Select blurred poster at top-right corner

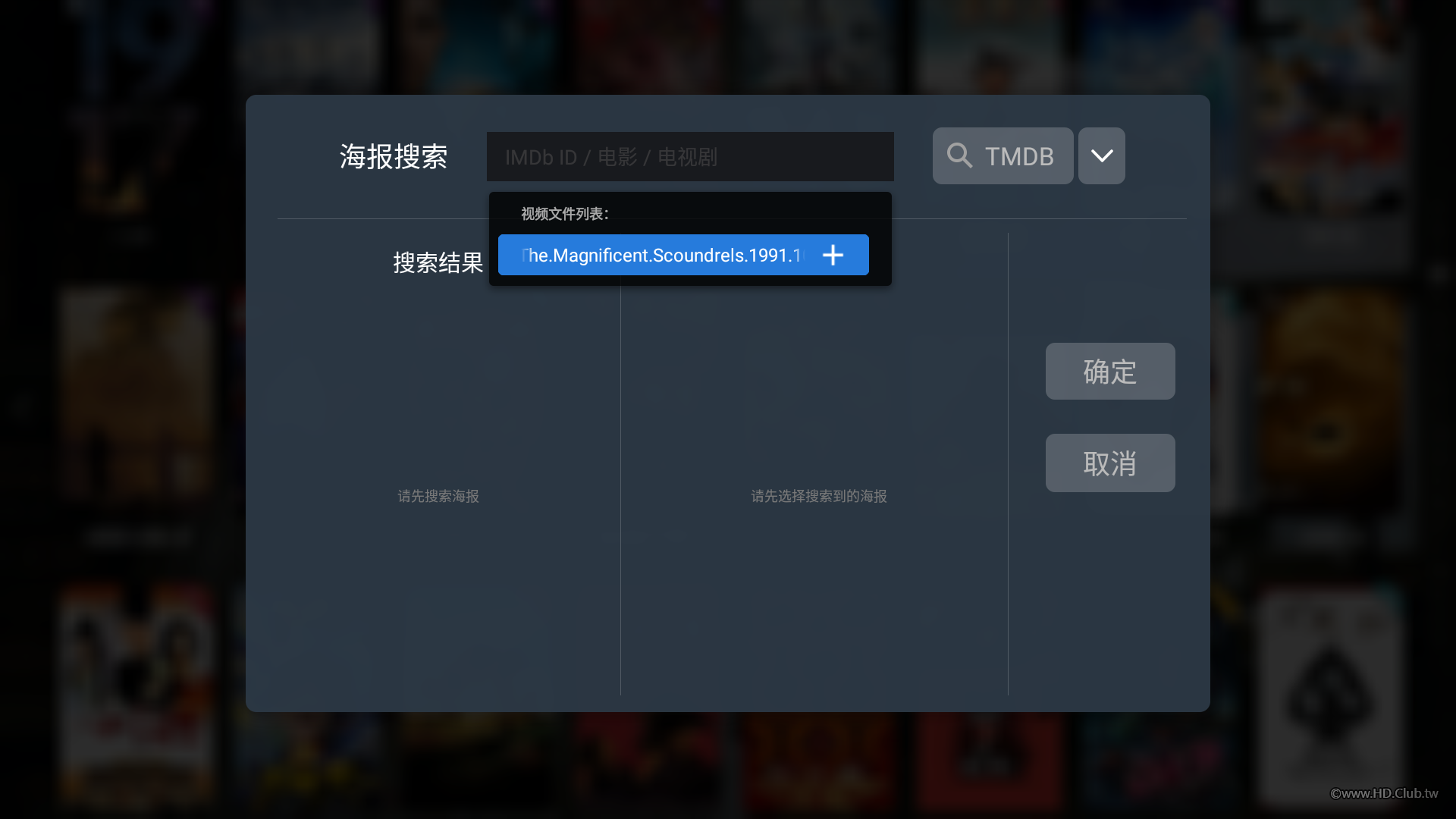click(1331, 106)
